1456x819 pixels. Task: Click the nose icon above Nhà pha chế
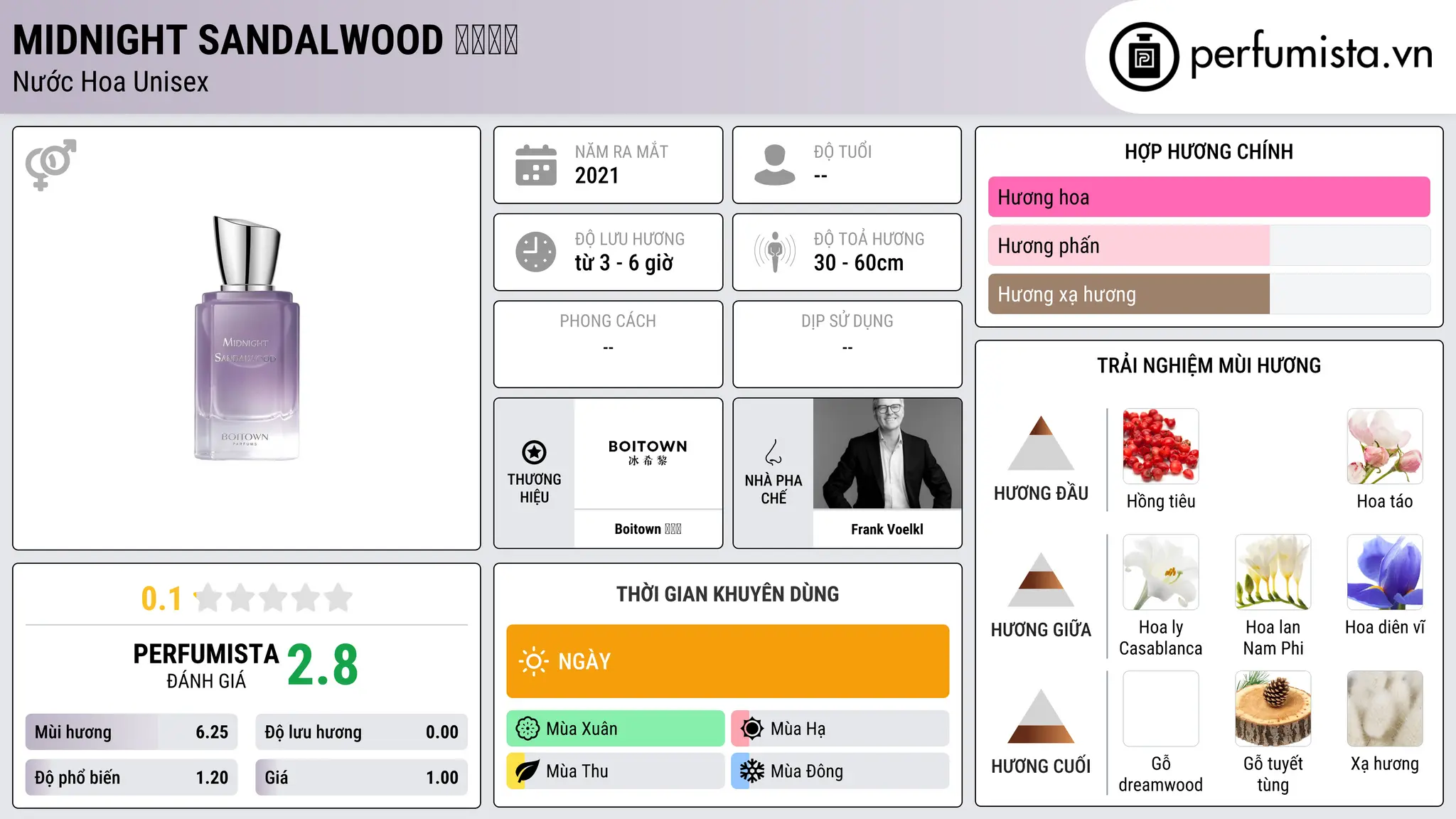[x=773, y=452]
